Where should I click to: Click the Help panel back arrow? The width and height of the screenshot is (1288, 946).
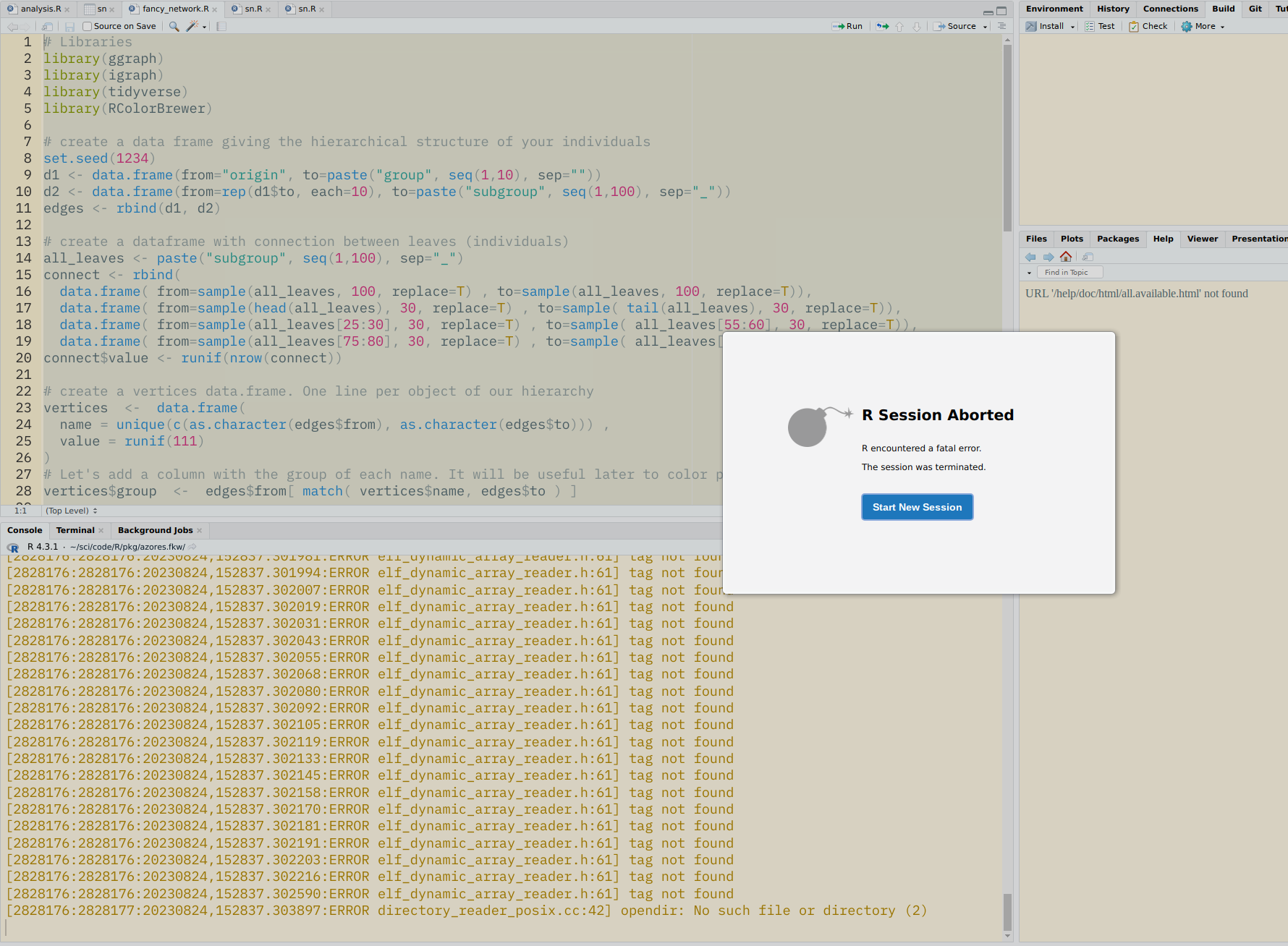1030,256
